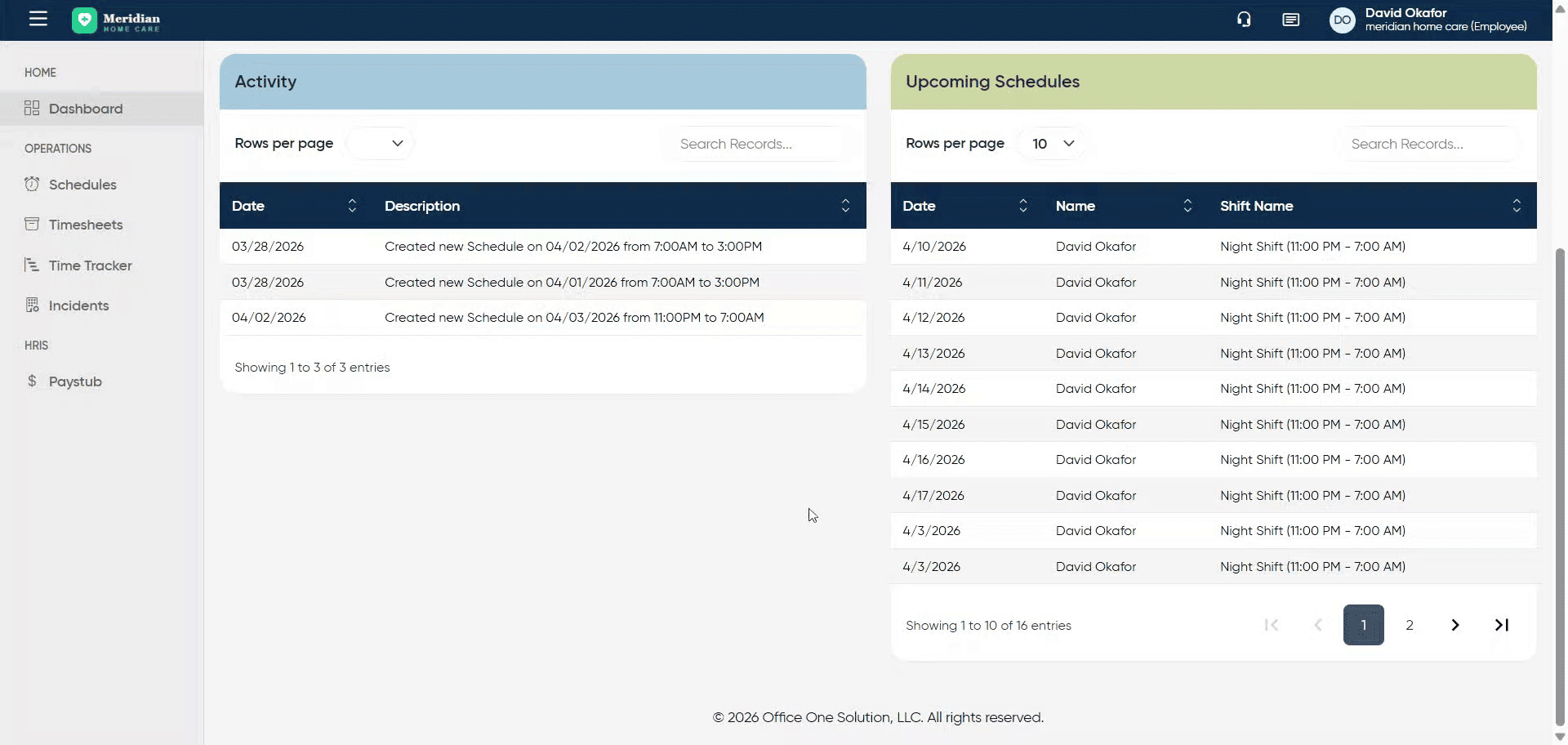The width and height of the screenshot is (1568, 745).
Task: Open the messages chat icon
Action: click(1290, 20)
